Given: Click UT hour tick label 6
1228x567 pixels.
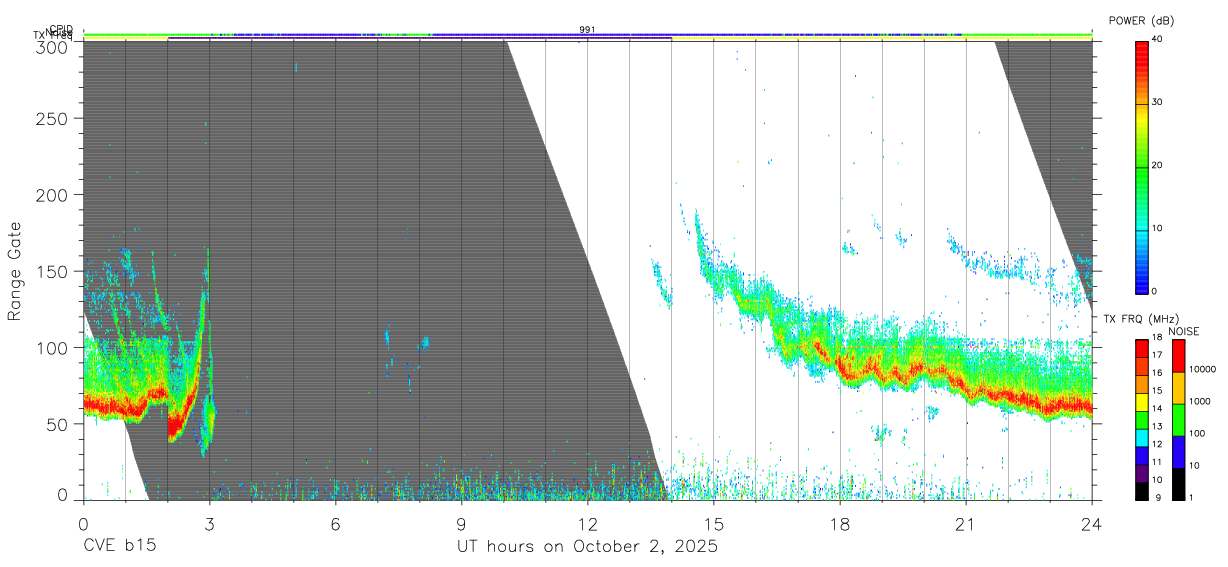Looking at the screenshot, I should click(335, 524).
